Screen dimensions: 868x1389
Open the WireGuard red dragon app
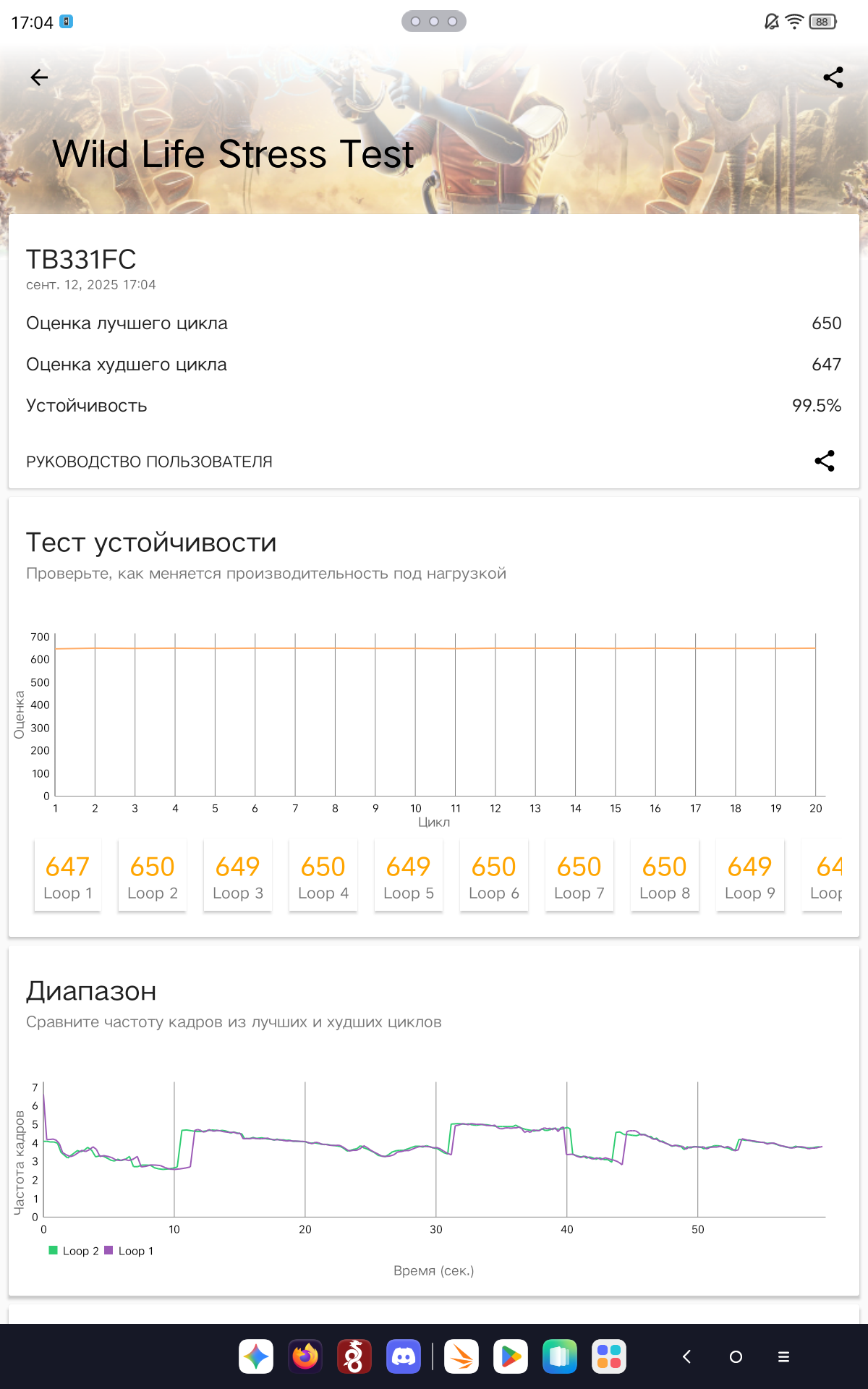click(354, 1356)
